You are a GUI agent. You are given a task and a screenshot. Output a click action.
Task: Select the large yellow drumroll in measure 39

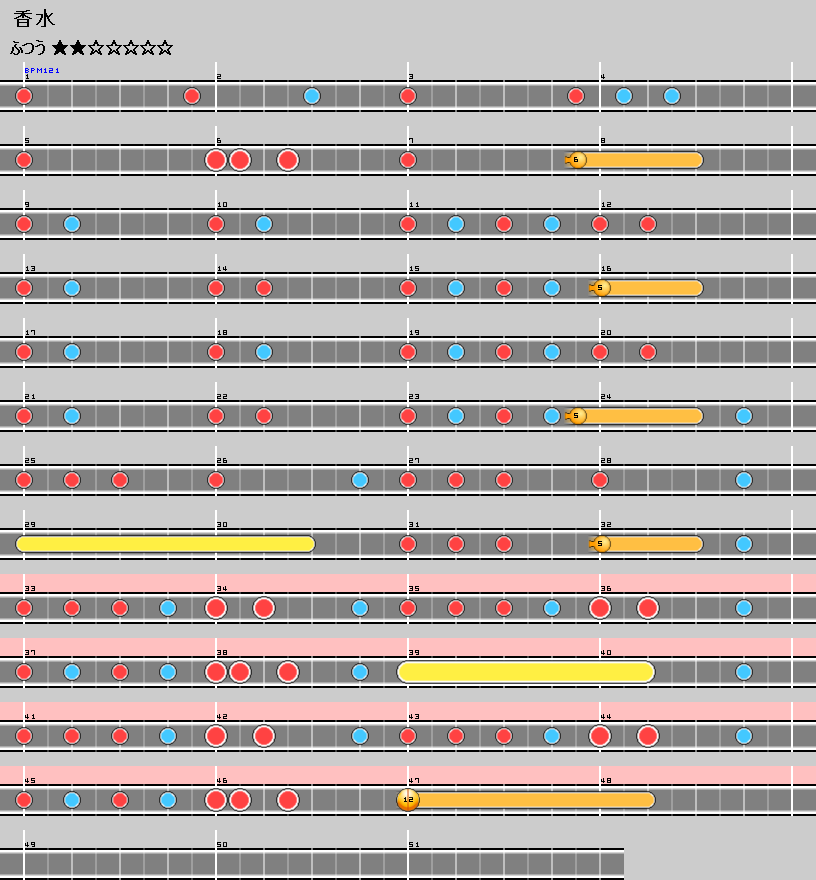526,672
